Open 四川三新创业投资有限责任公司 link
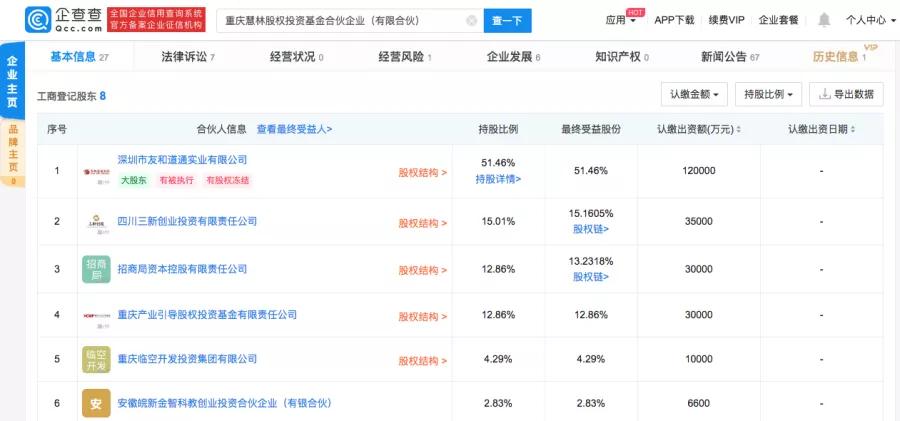This screenshot has width=900, height=421. [187, 222]
